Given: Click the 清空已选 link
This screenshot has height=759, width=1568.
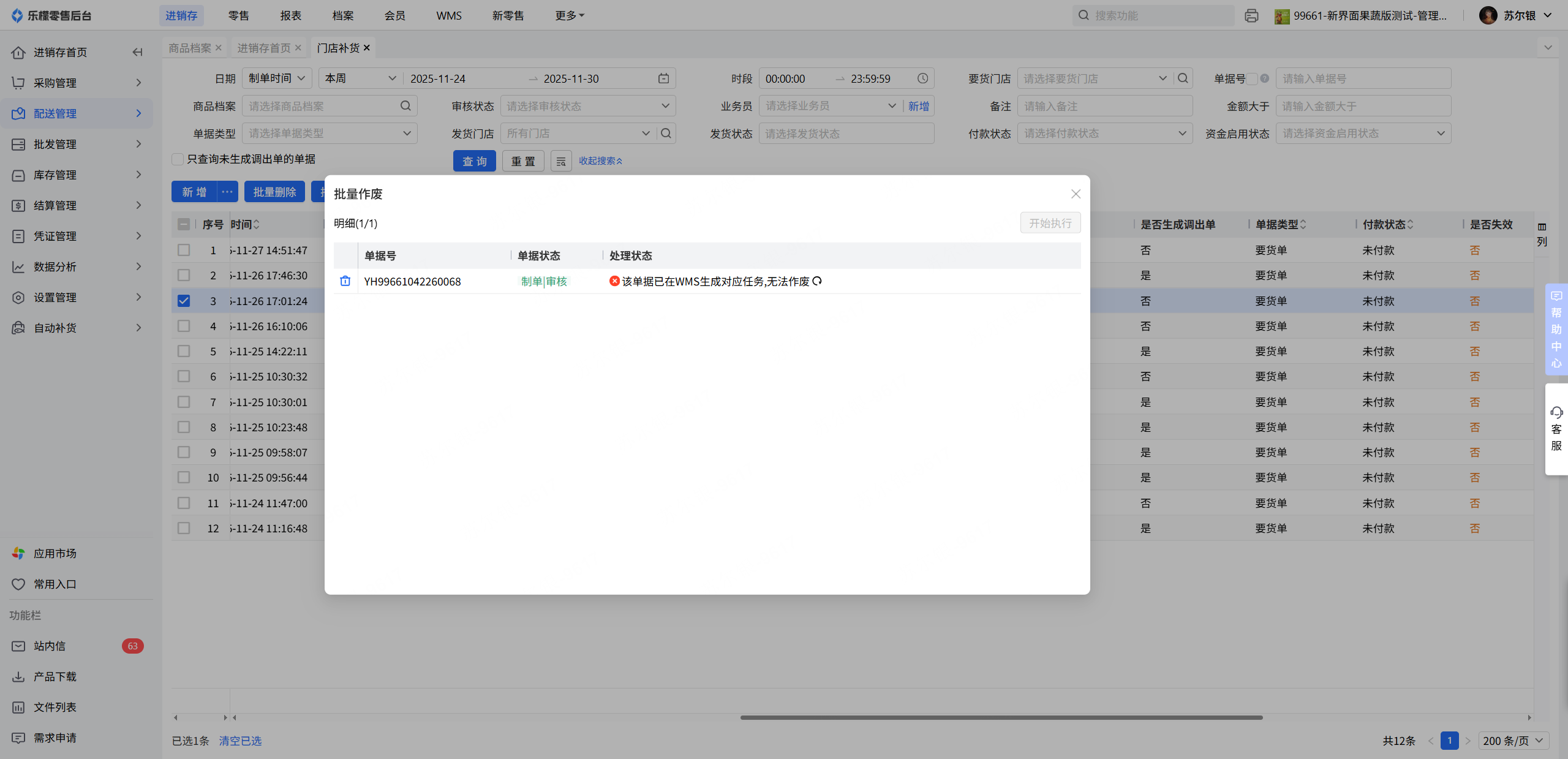Looking at the screenshot, I should 240,741.
